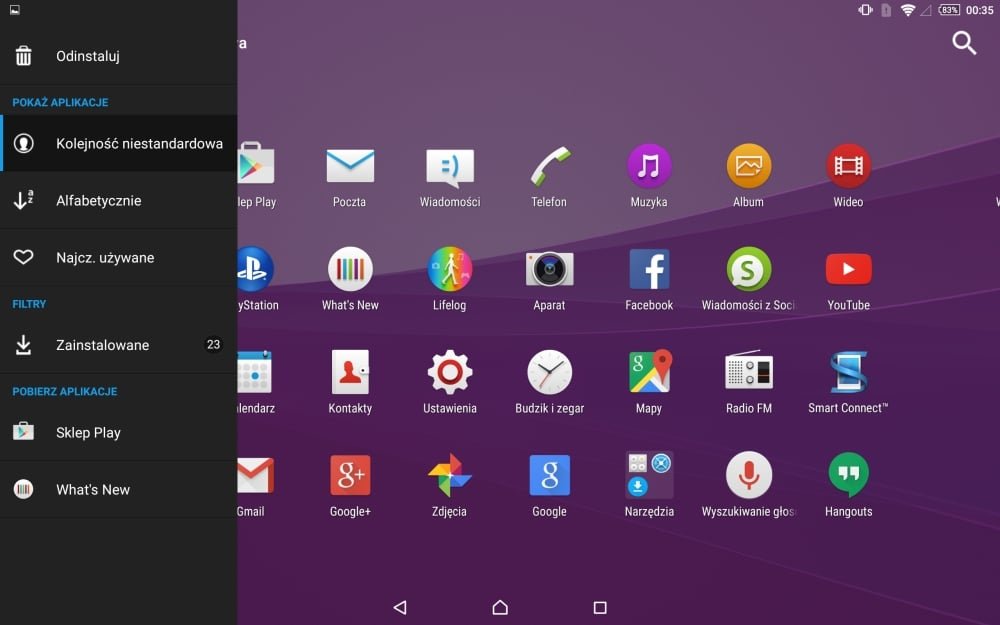Open the Album gallery app

tap(749, 166)
